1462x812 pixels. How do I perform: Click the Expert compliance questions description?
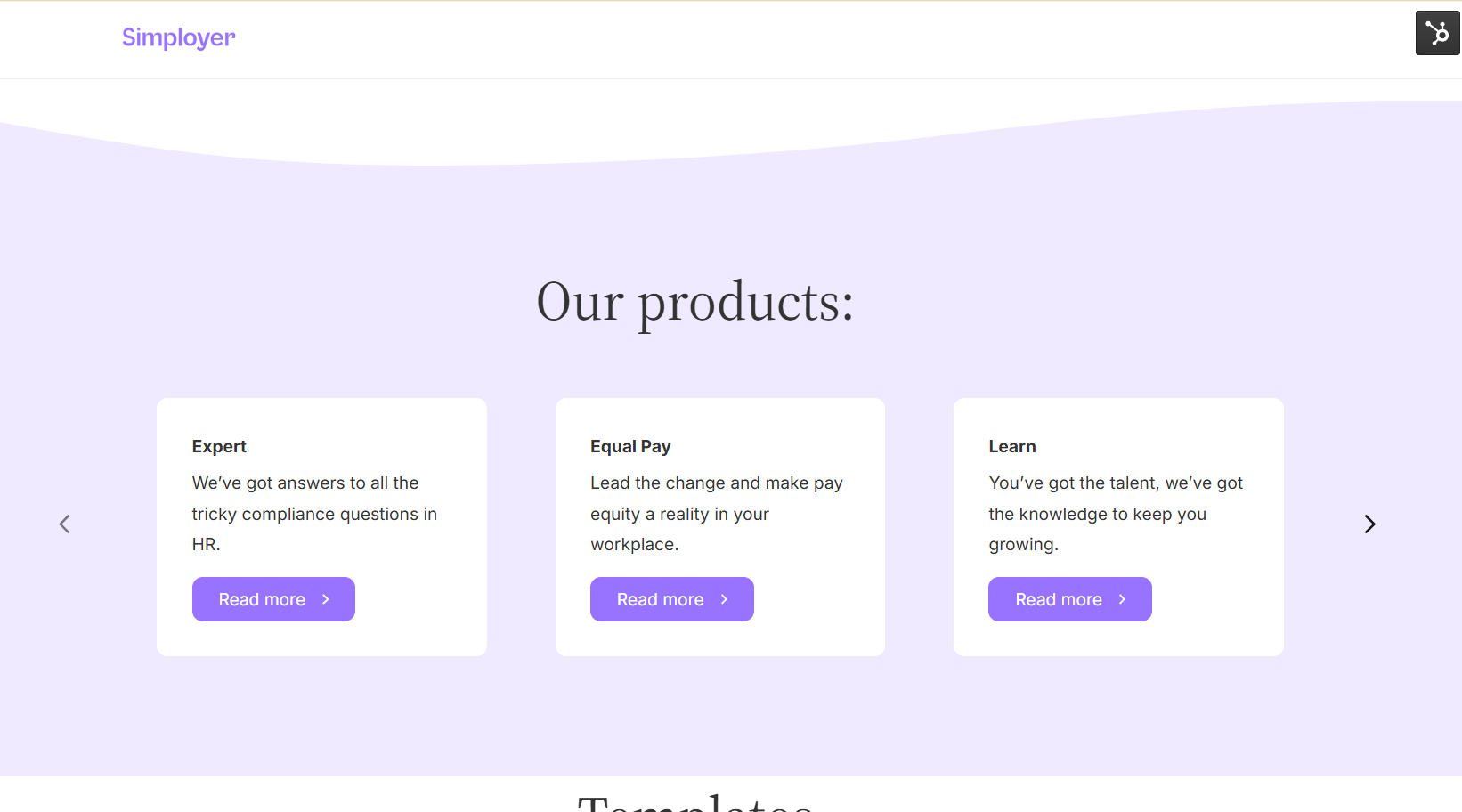[314, 514]
